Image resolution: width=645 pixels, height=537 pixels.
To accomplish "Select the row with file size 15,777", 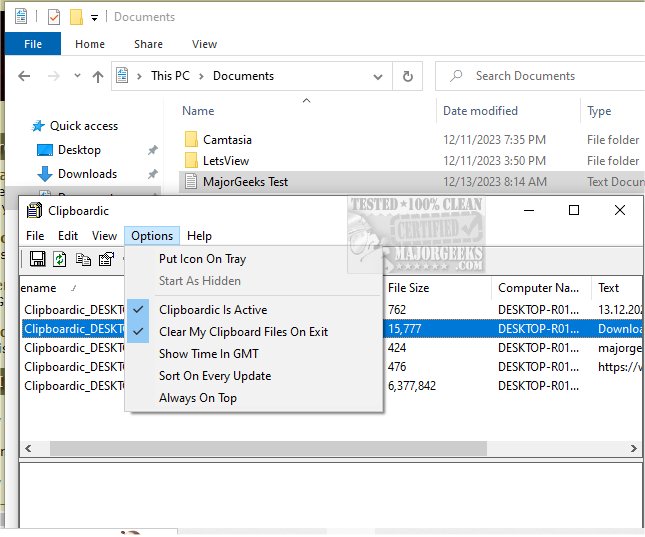I will click(332, 329).
